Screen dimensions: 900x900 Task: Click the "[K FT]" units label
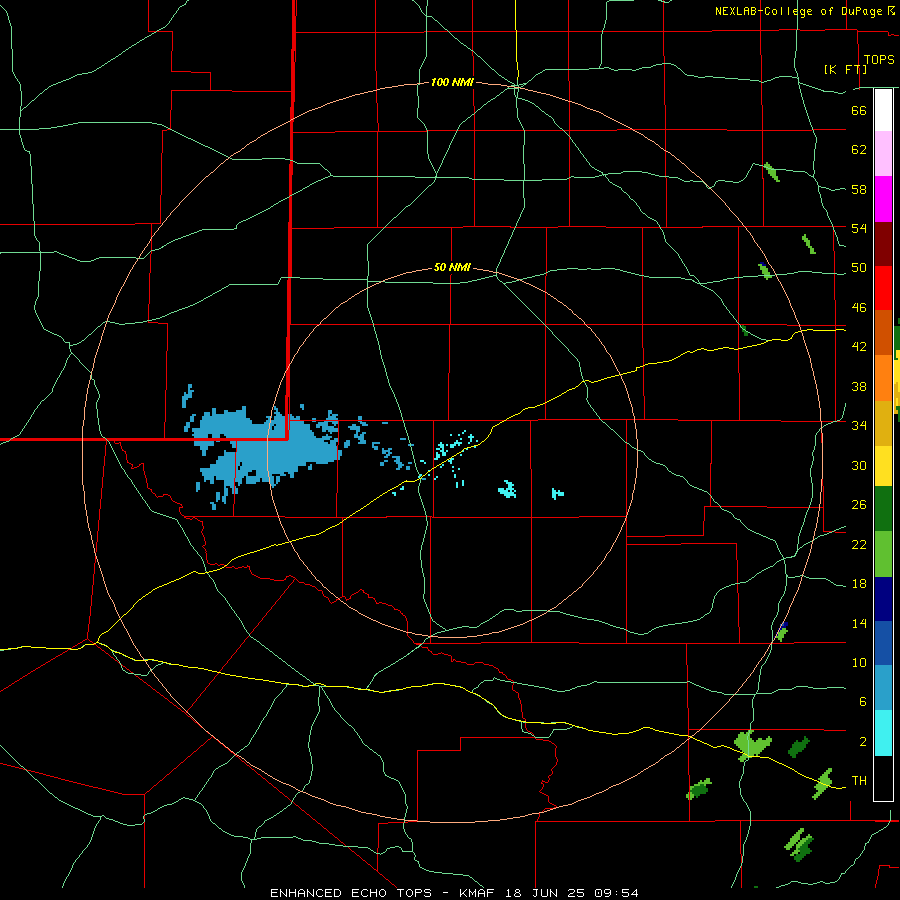[845, 69]
